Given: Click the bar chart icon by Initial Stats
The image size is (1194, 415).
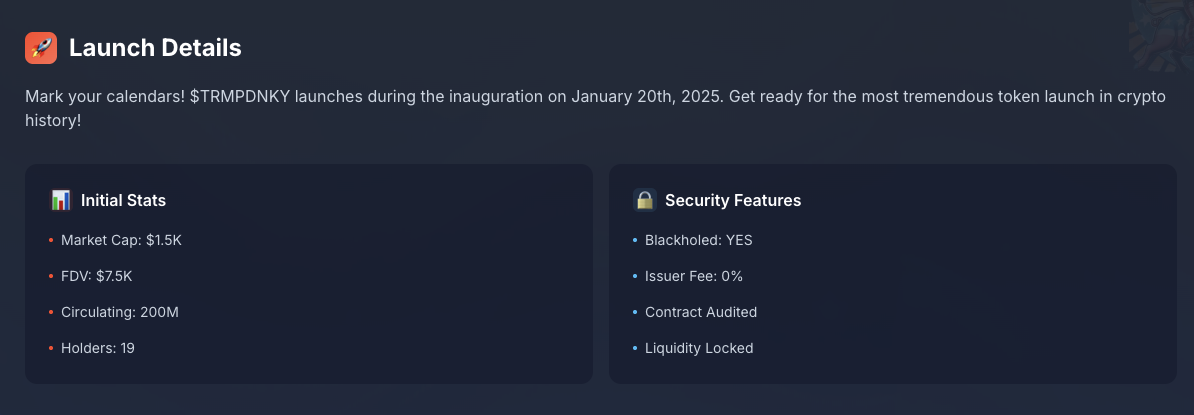Looking at the screenshot, I should (61, 200).
